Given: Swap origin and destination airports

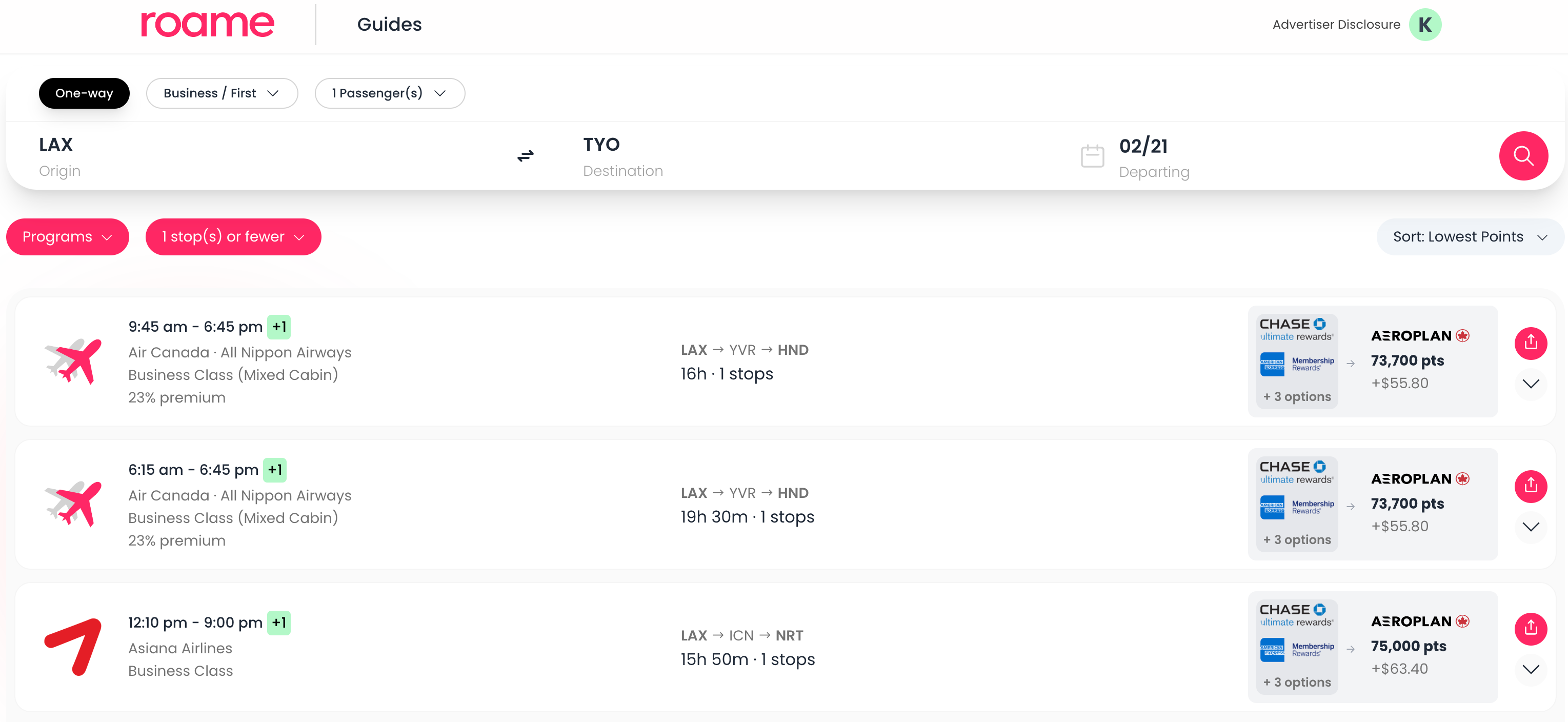Looking at the screenshot, I should [x=525, y=156].
